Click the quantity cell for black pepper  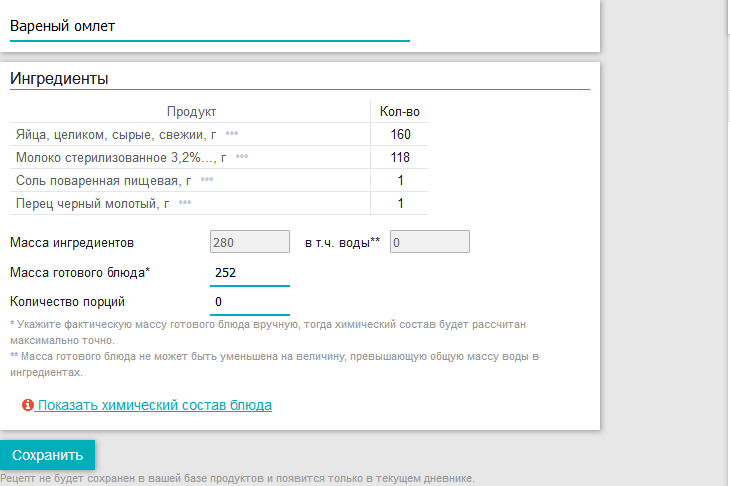point(400,204)
